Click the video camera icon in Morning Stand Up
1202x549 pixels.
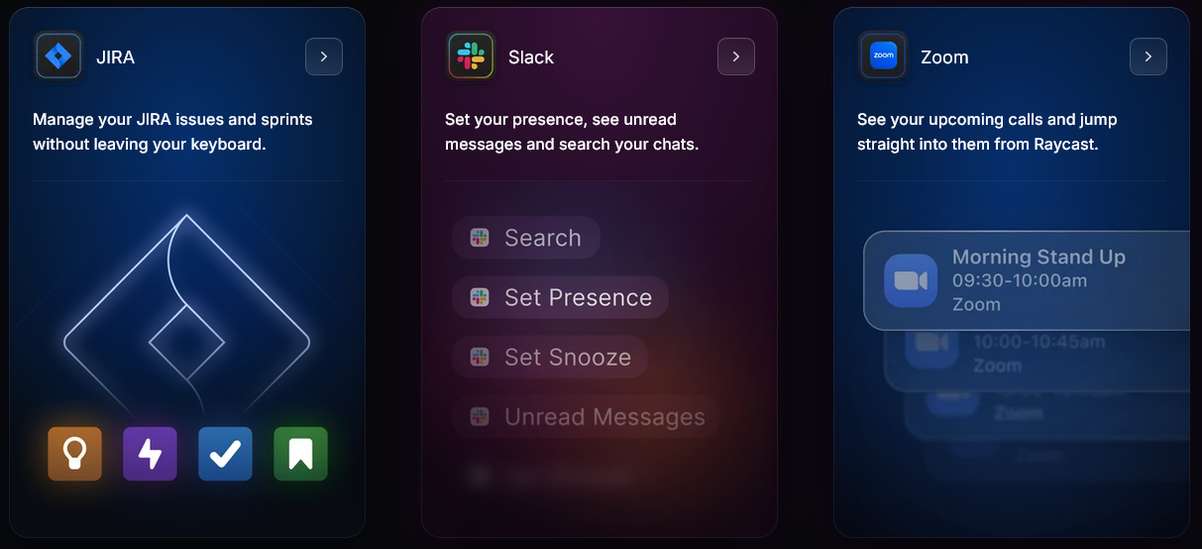coord(910,280)
